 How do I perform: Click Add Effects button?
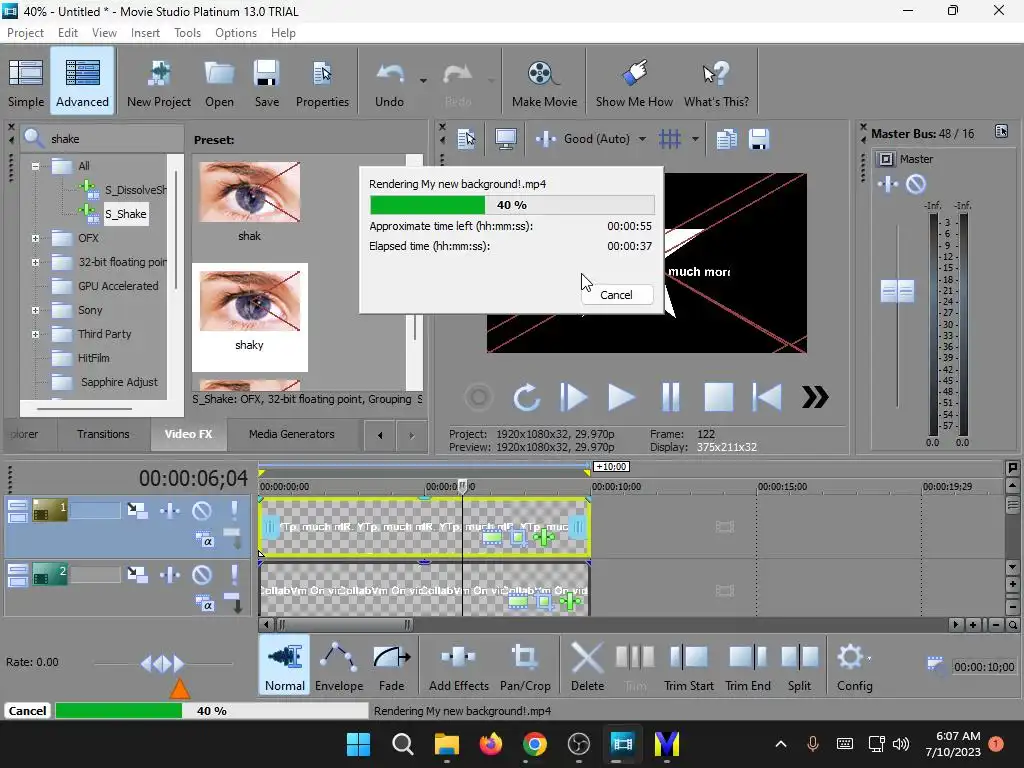pos(458,665)
